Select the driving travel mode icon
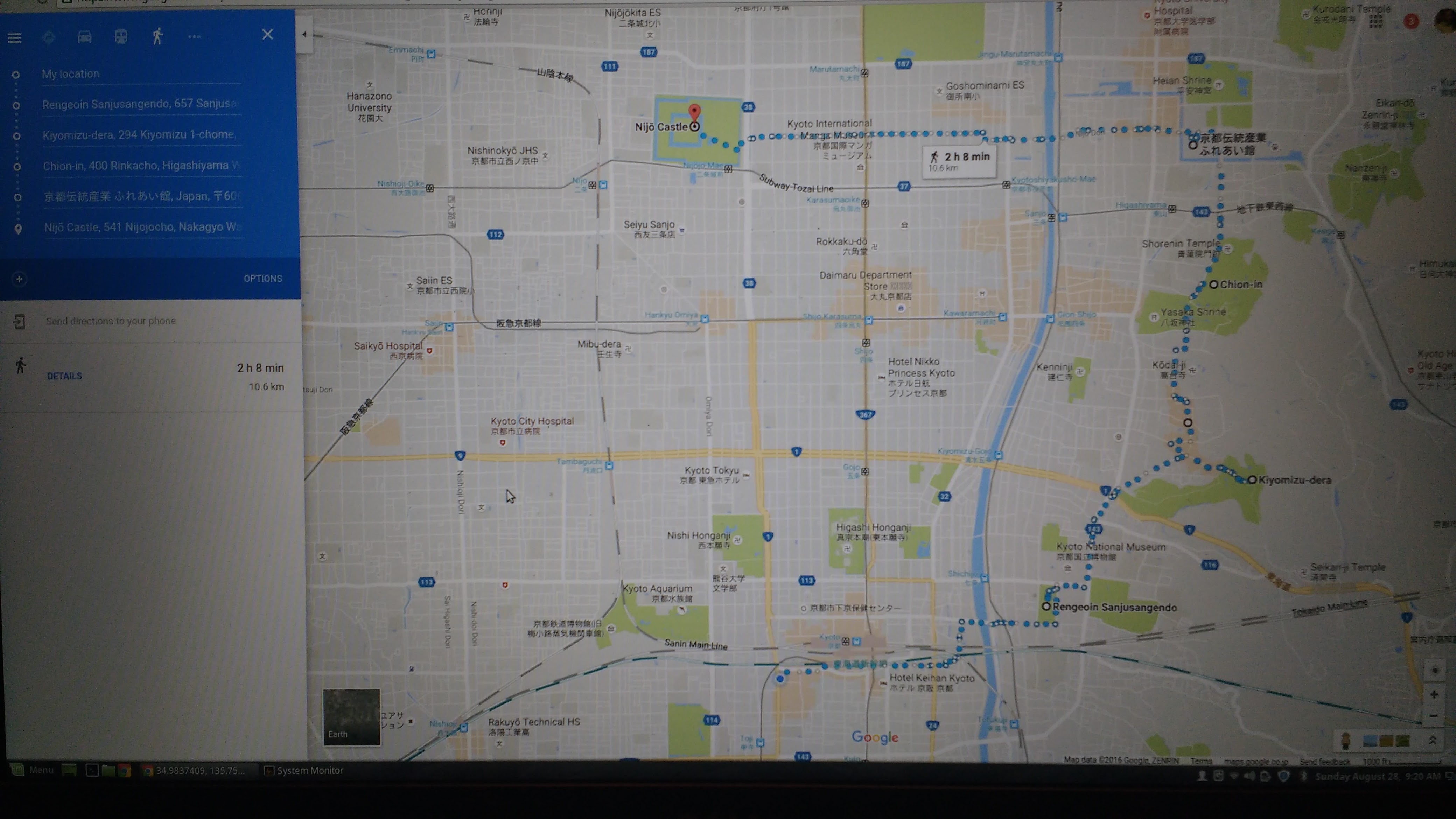The image size is (1456, 819). coord(84,37)
